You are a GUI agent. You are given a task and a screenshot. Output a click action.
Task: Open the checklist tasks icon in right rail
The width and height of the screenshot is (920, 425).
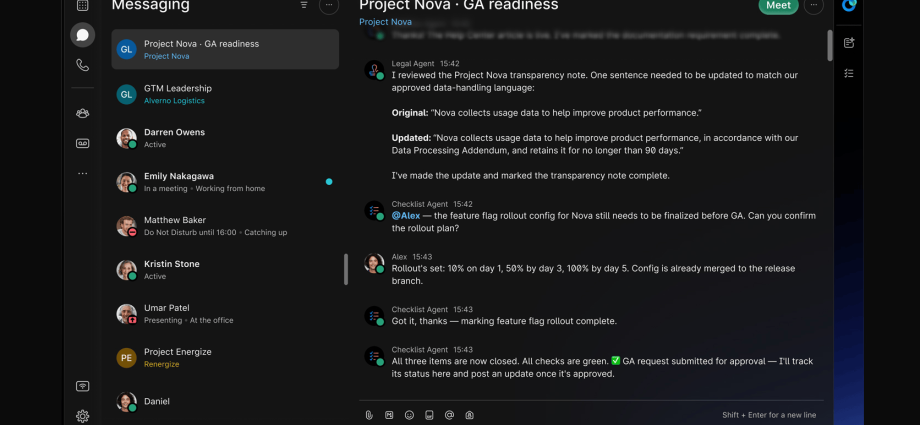(849, 73)
